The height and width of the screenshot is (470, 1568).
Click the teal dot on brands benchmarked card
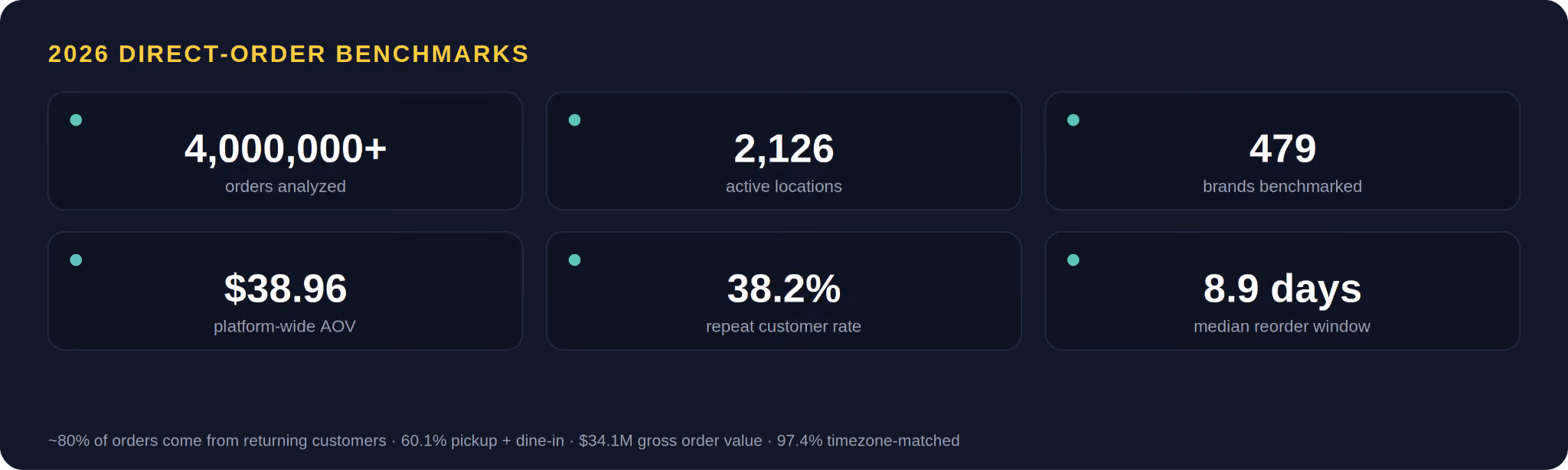tap(1073, 120)
